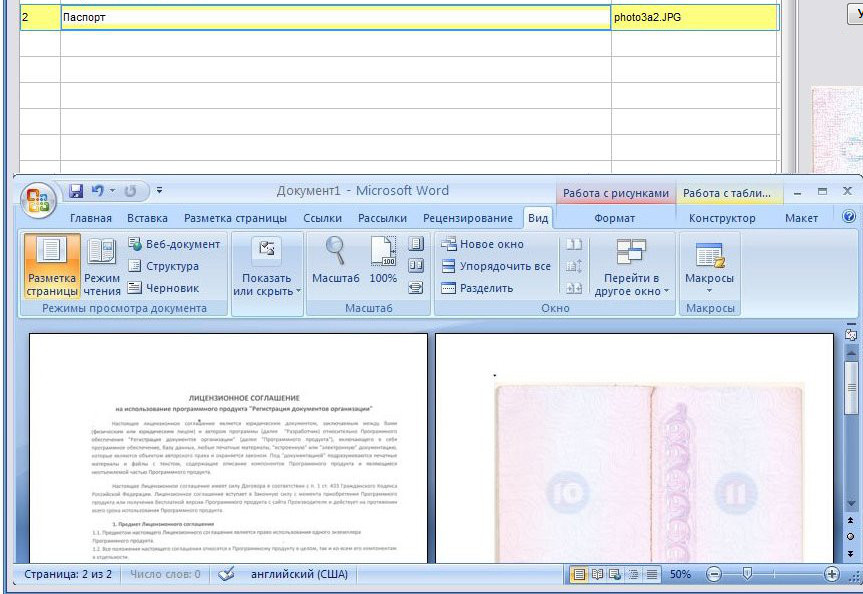Viewport: 863px width, 594px height.
Task: Open the Макет table tab
Action: pos(801,218)
